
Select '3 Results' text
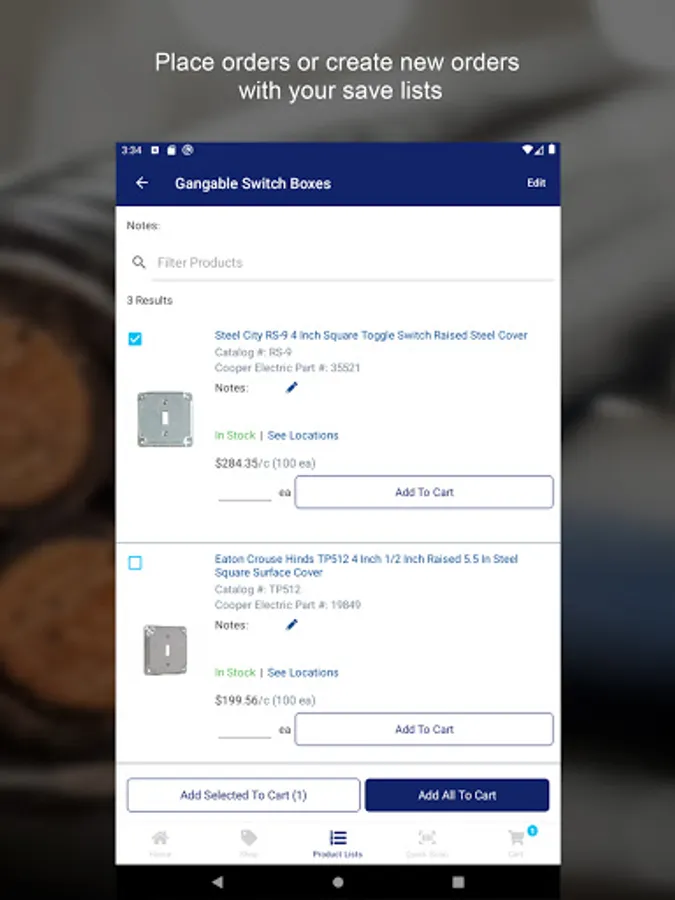(150, 300)
